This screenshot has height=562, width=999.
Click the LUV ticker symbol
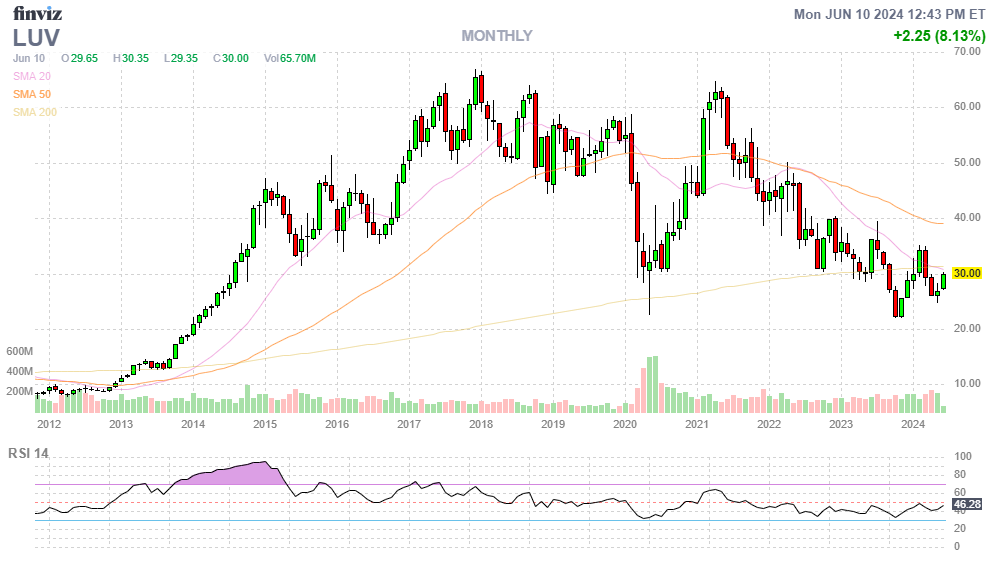click(x=36, y=38)
